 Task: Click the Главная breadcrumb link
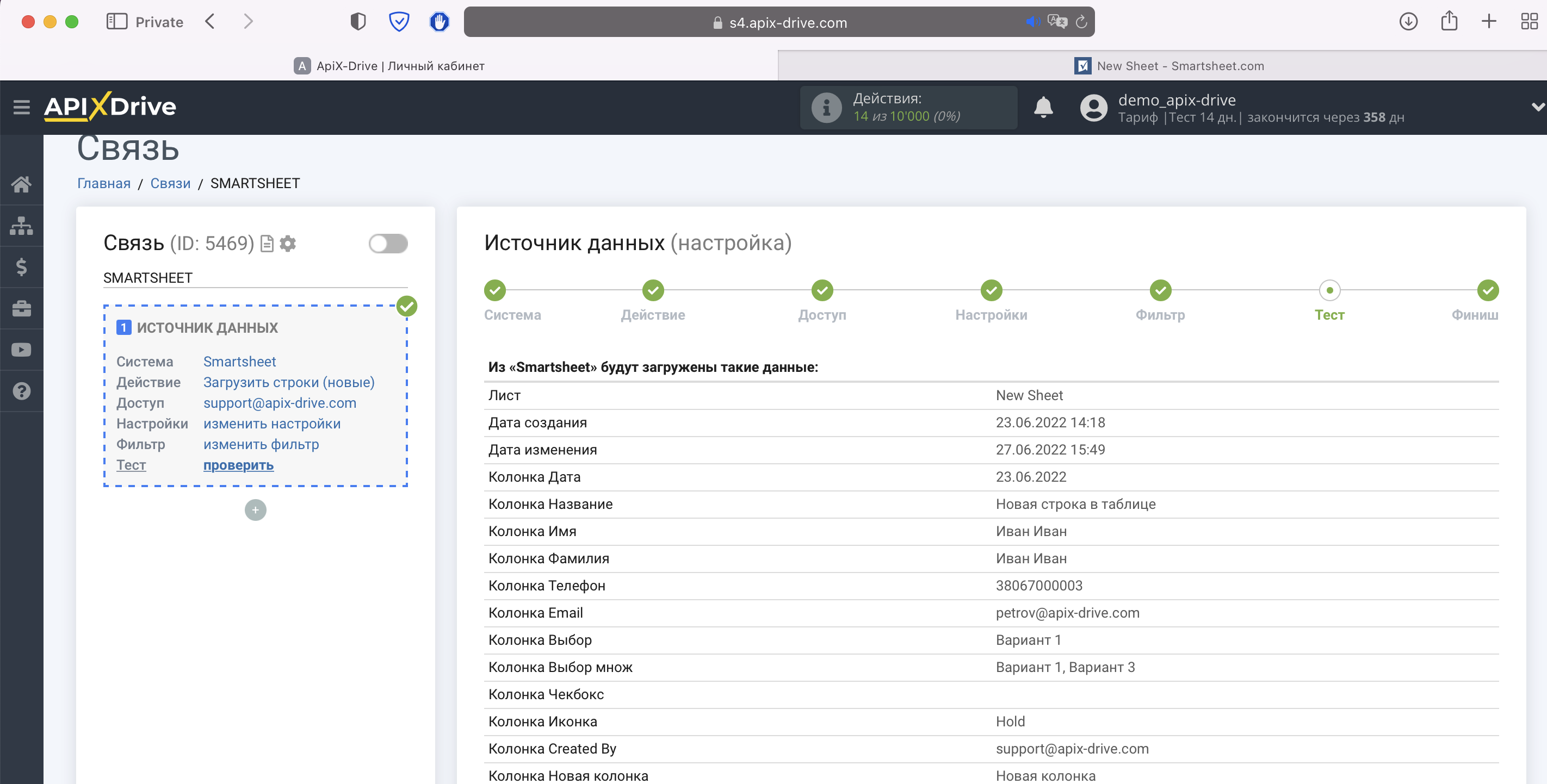click(104, 184)
